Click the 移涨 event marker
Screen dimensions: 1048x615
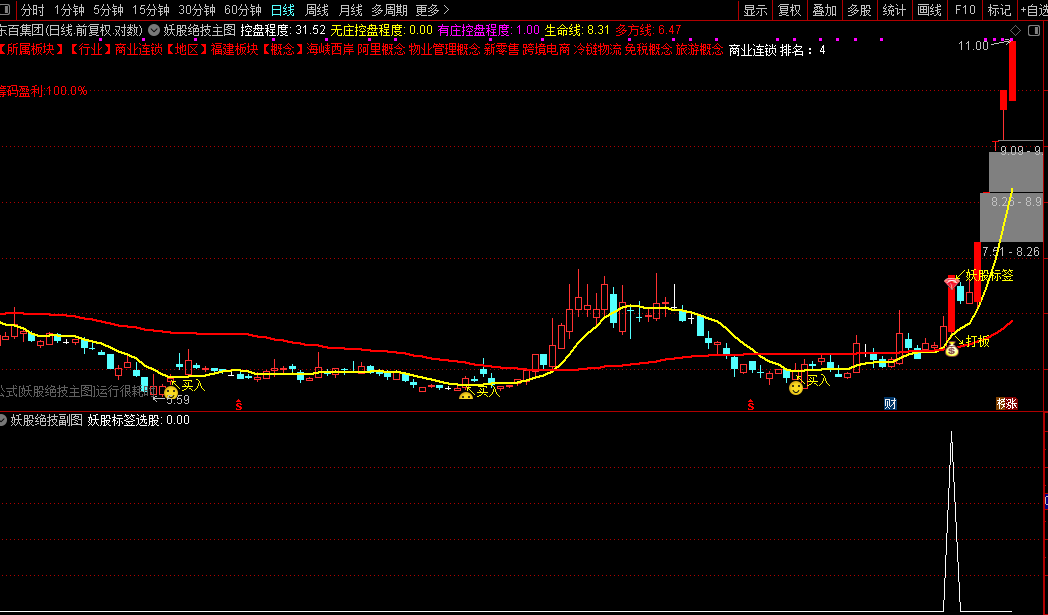[x=1007, y=404]
